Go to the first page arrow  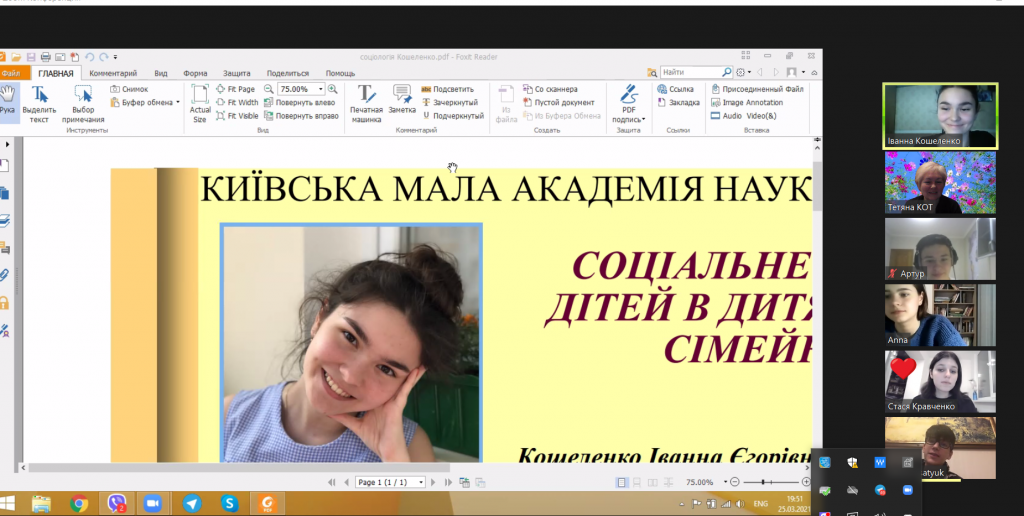332,483
